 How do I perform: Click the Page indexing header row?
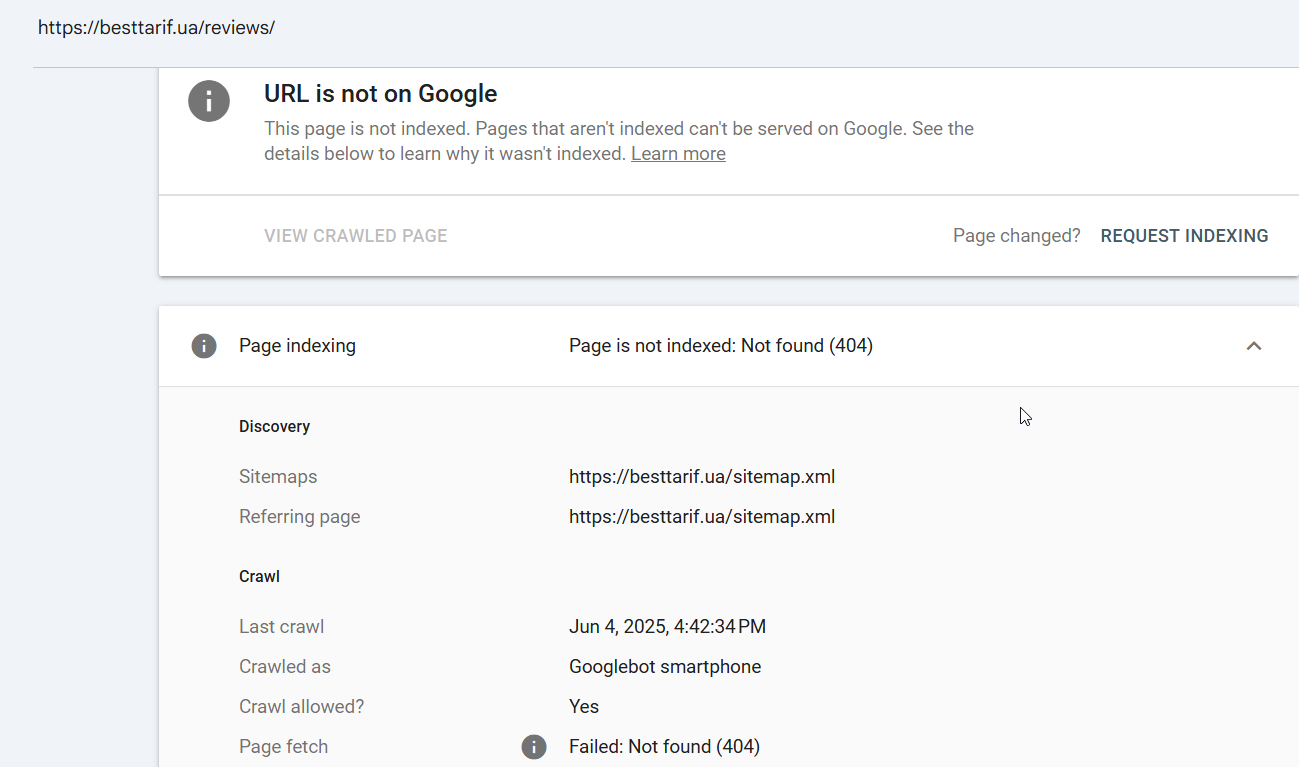point(728,346)
